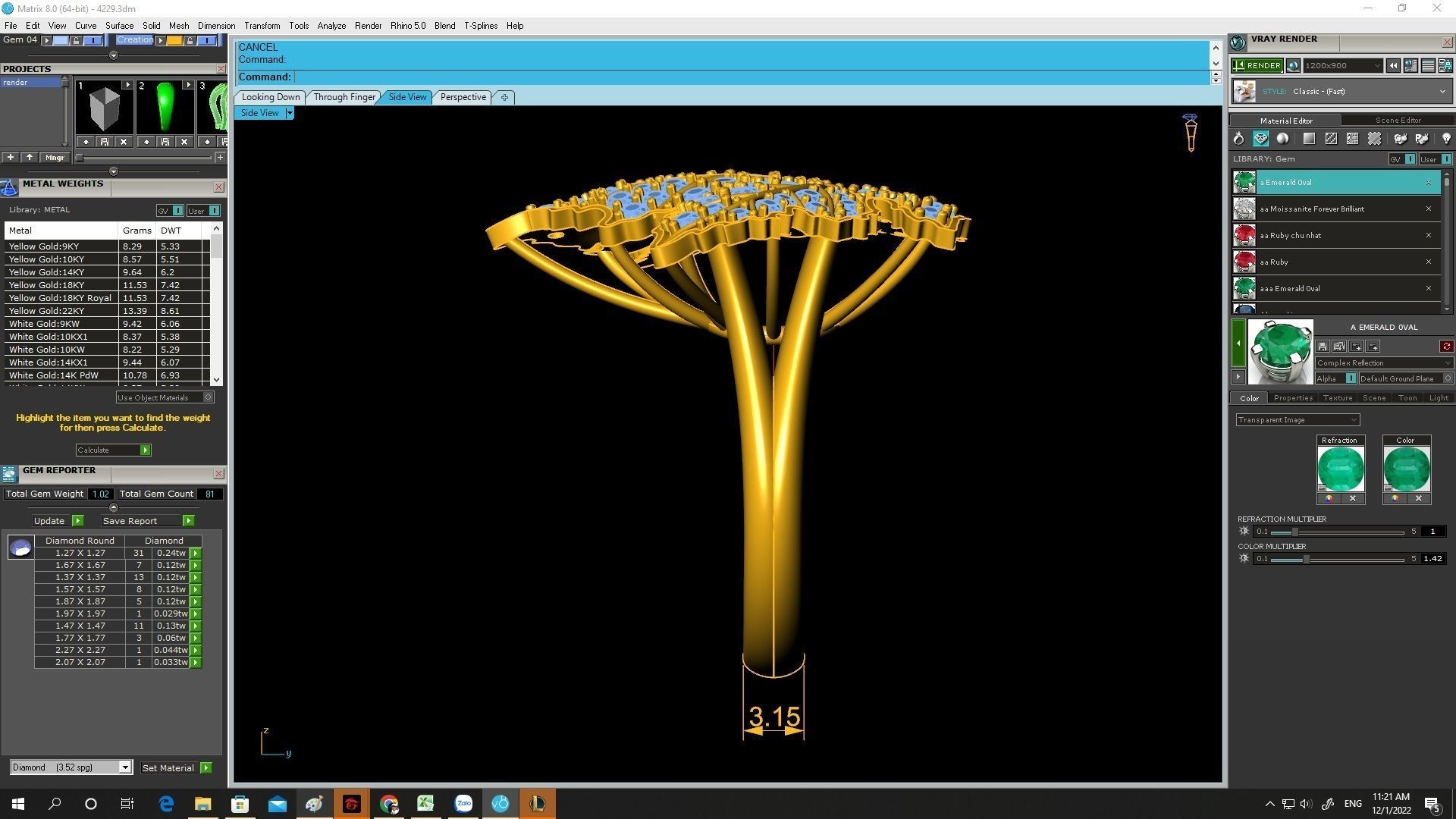Click the Gem Reporter panel icon
1456x819 pixels.
[9, 475]
